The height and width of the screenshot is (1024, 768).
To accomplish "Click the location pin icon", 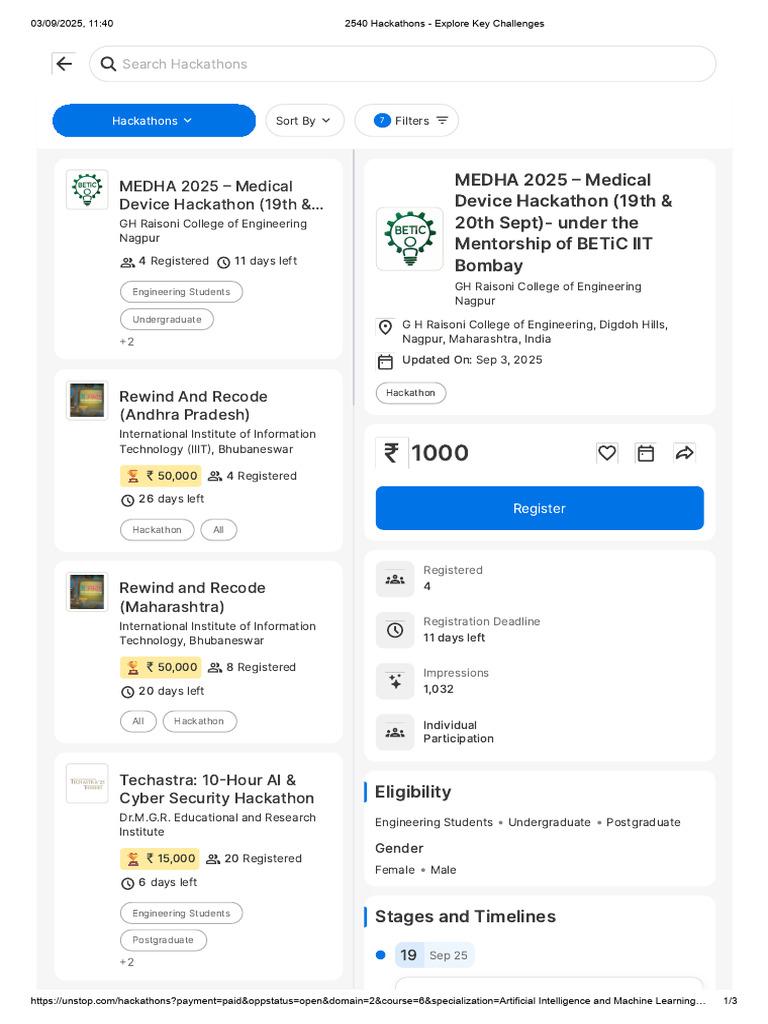I will click(x=385, y=328).
